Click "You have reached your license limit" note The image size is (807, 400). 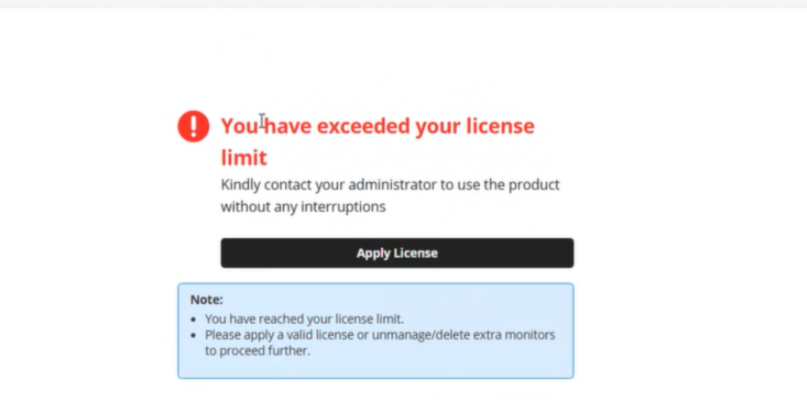(304, 319)
